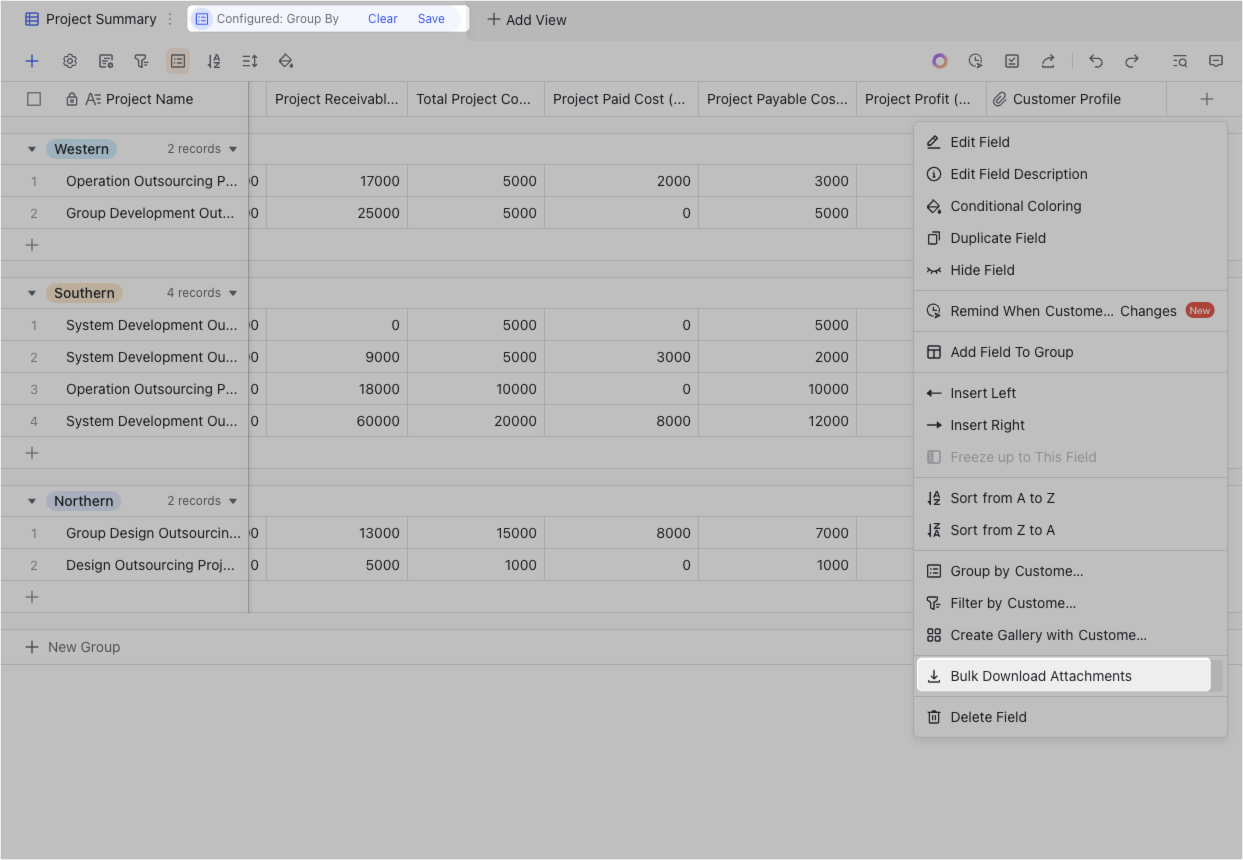Choose Edit Field from context menu
The height and width of the screenshot is (860, 1243).
(1070, 142)
